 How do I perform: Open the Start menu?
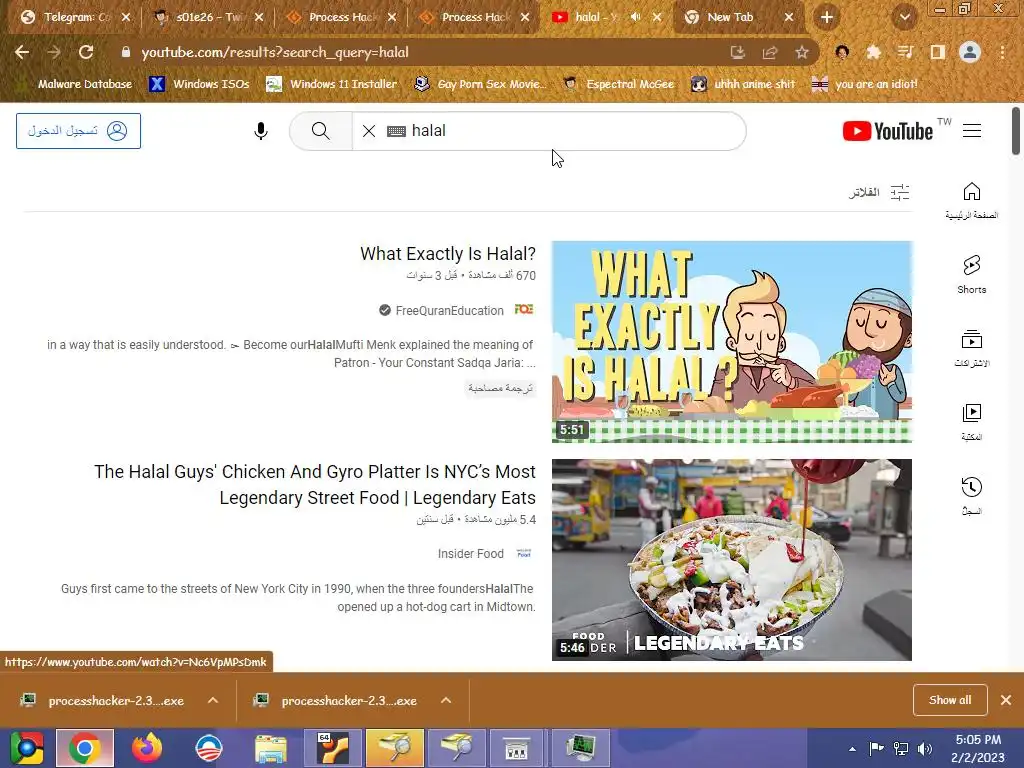[x=26, y=748]
